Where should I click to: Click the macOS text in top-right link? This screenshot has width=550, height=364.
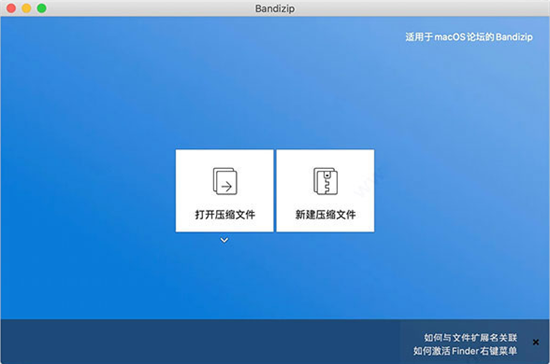[x=450, y=37]
